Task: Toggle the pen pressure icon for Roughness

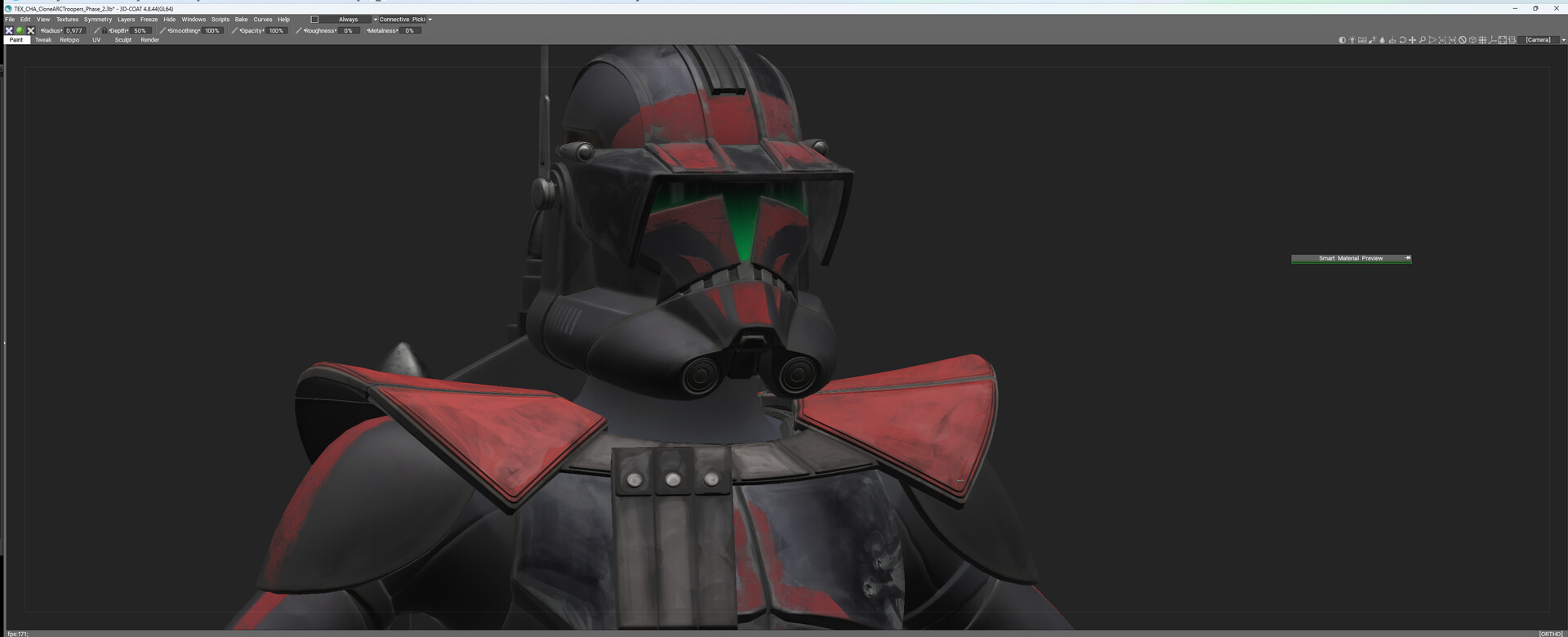Action: [299, 30]
